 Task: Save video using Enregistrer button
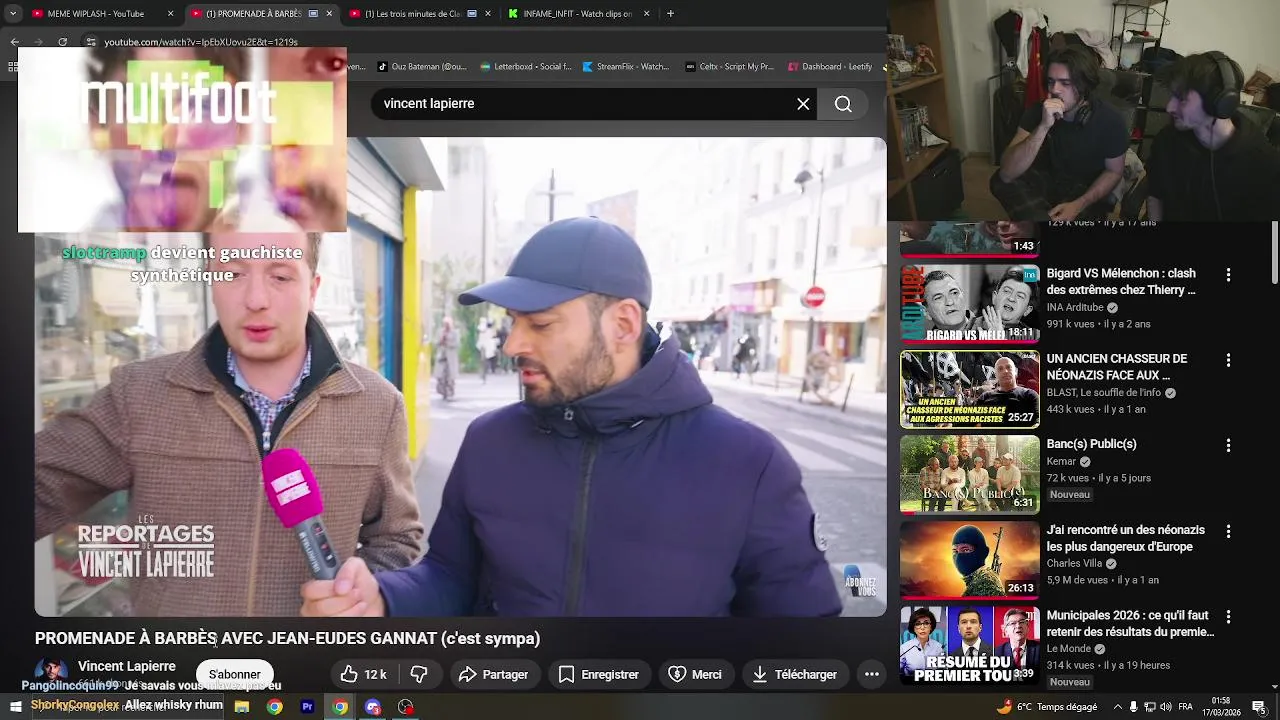[599, 675]
